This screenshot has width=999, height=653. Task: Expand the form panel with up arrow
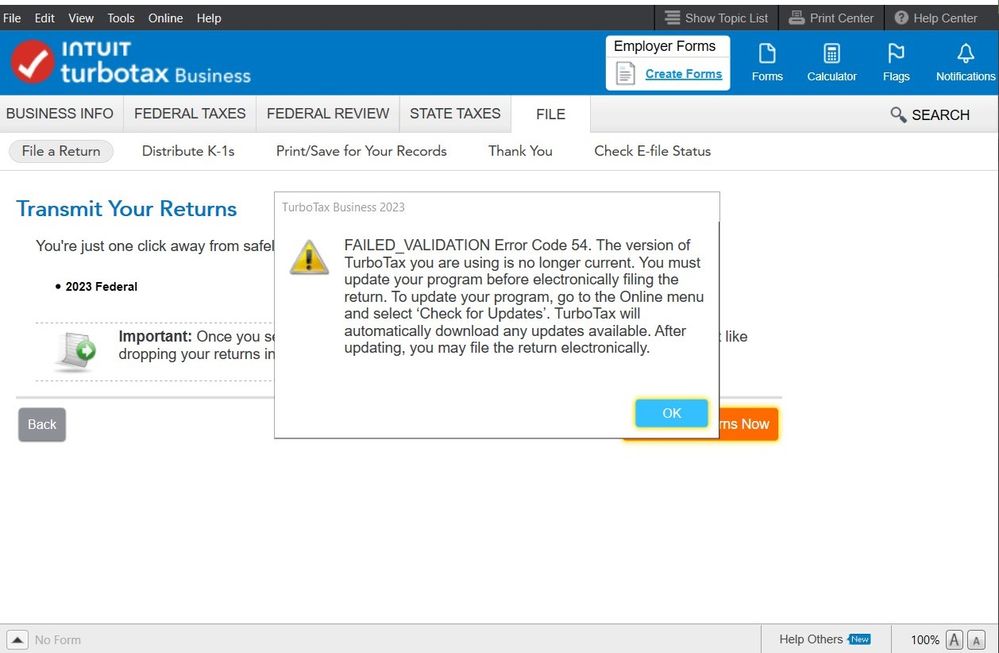(x=17, y=640)
